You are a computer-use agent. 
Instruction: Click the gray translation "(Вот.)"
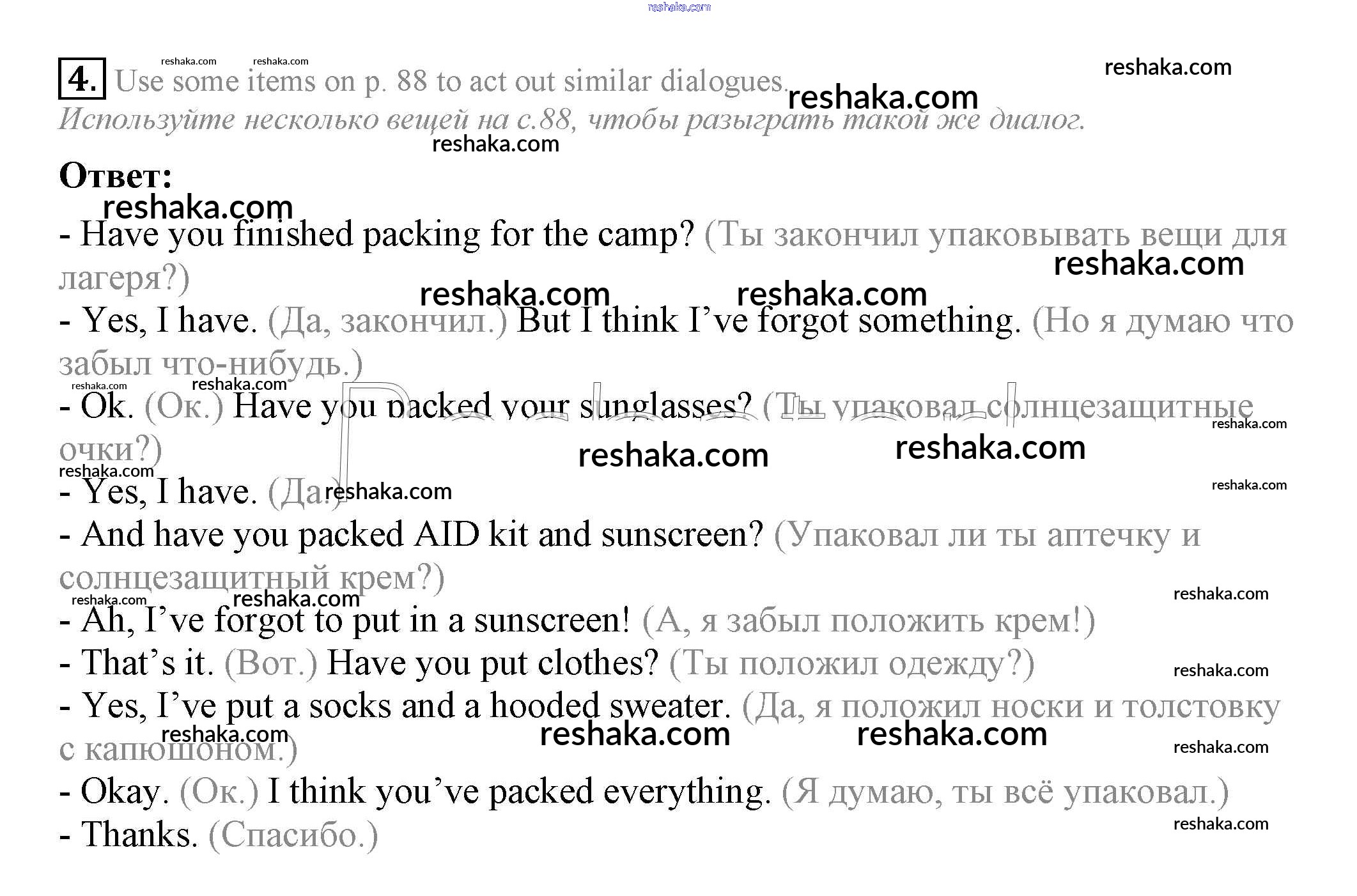coord(270,663)
